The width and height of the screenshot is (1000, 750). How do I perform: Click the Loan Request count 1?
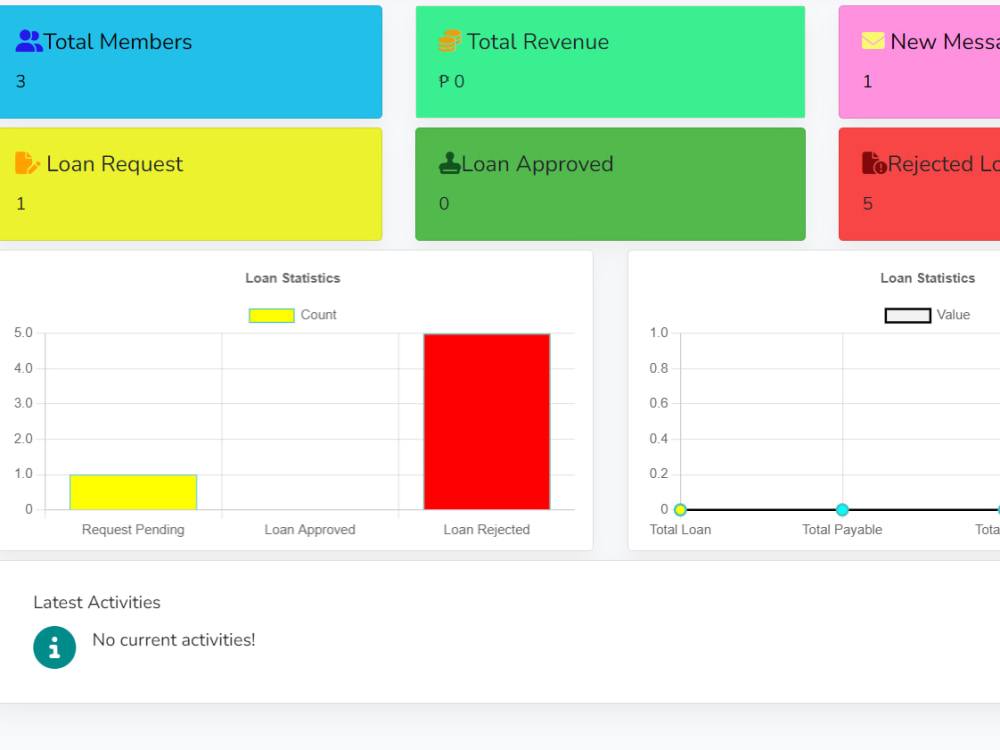[x=21, y=204]
